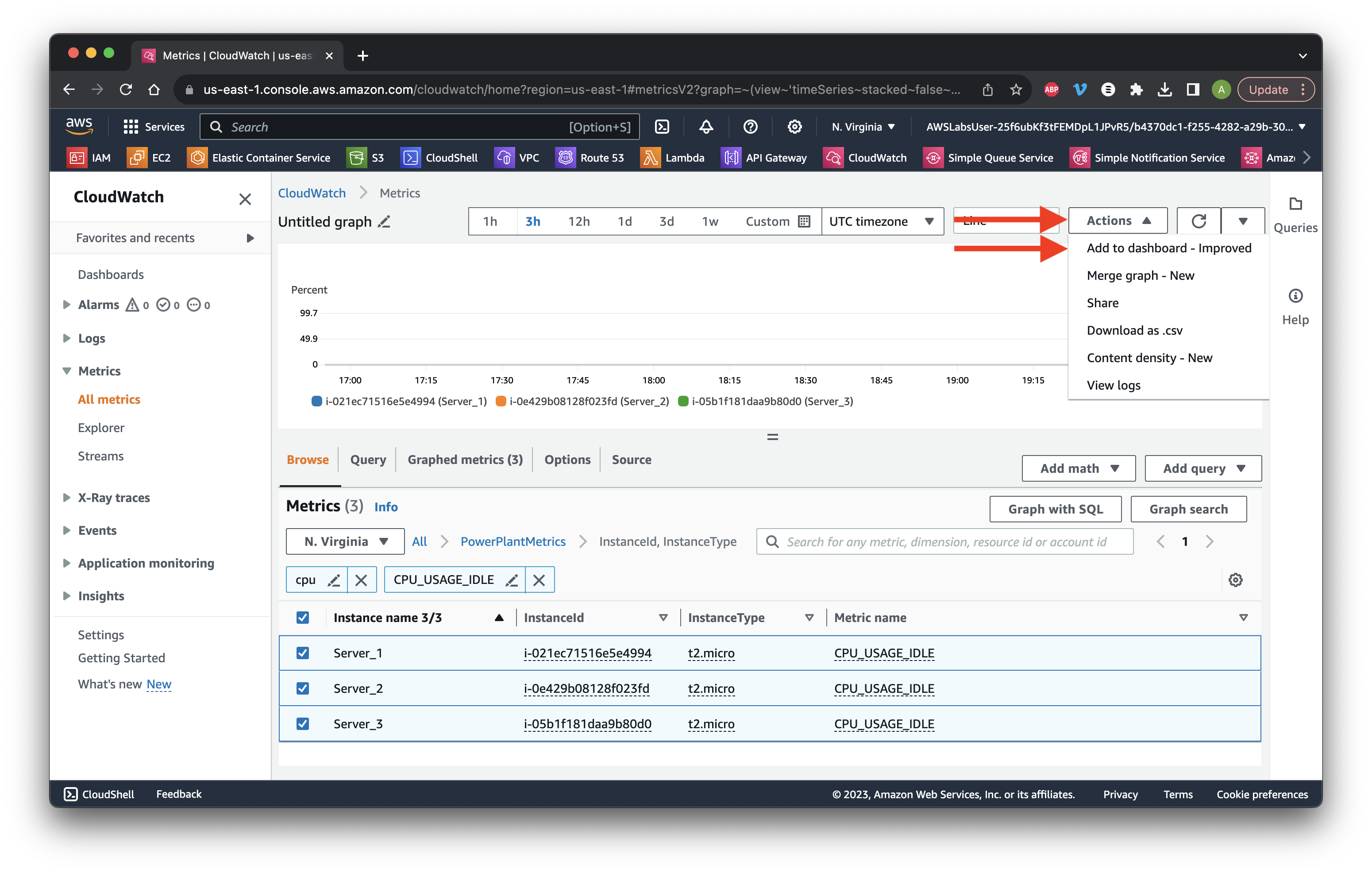Click the orange Server_2 legend swatch
Viewport: 1372px width, 873px height.
coord(501,401)
